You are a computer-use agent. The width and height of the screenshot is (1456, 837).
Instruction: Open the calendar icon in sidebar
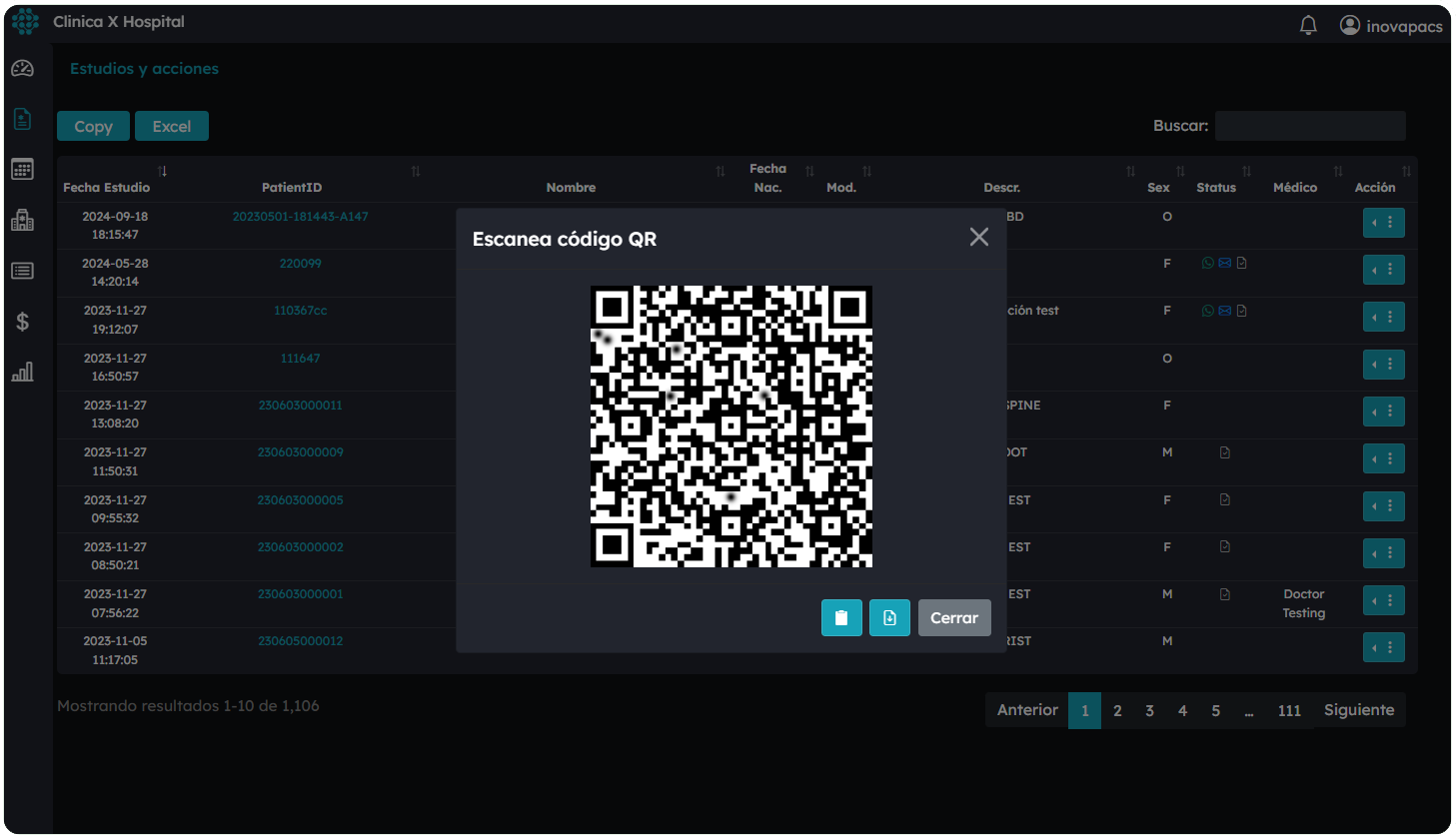(22, 169)
